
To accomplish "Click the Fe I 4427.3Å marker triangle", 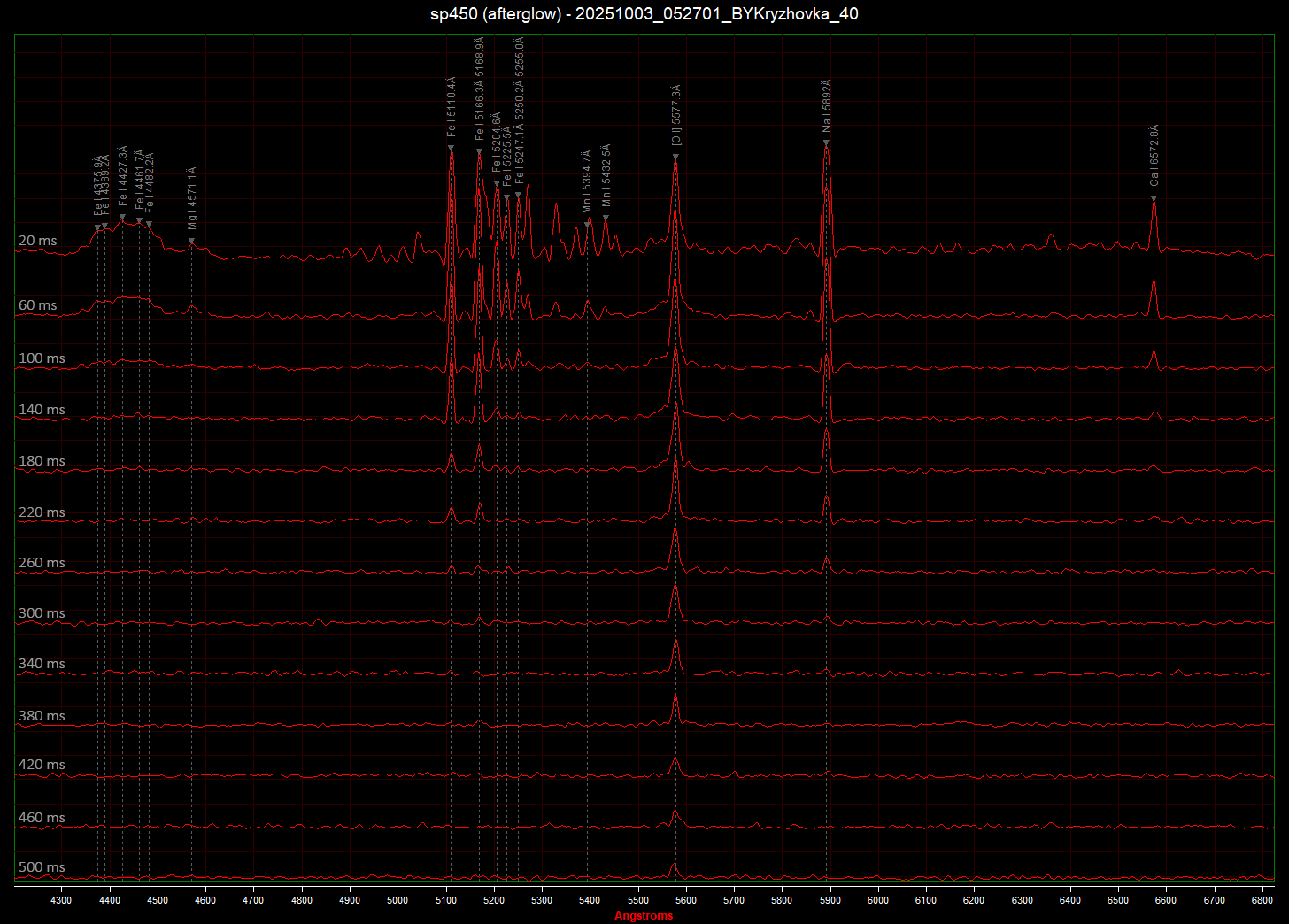I will pos(122,217).
